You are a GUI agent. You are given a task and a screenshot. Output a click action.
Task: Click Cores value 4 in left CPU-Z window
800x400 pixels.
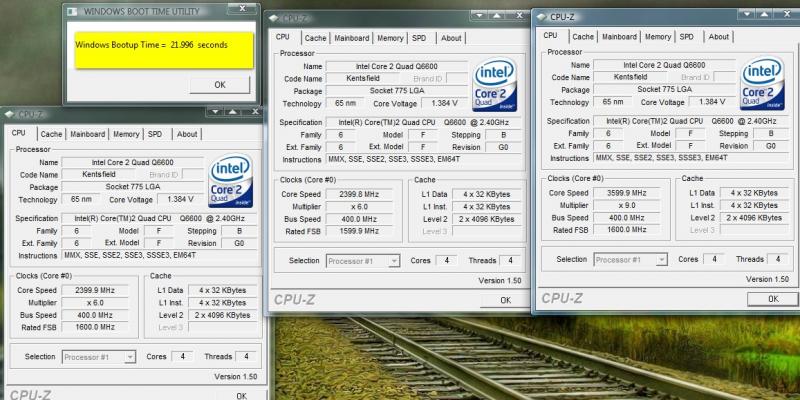[183, 357]
